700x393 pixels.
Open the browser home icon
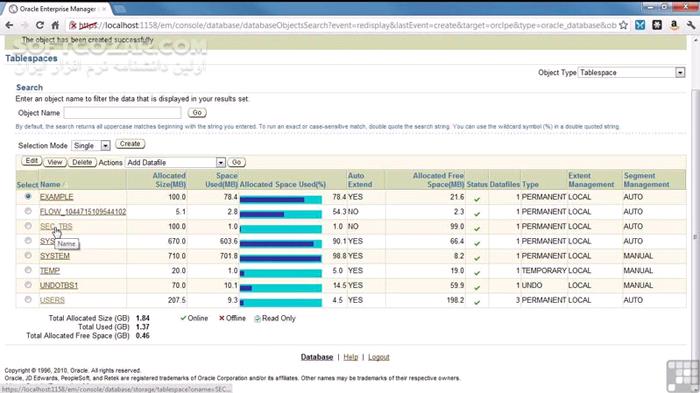(x=55, y=25)
